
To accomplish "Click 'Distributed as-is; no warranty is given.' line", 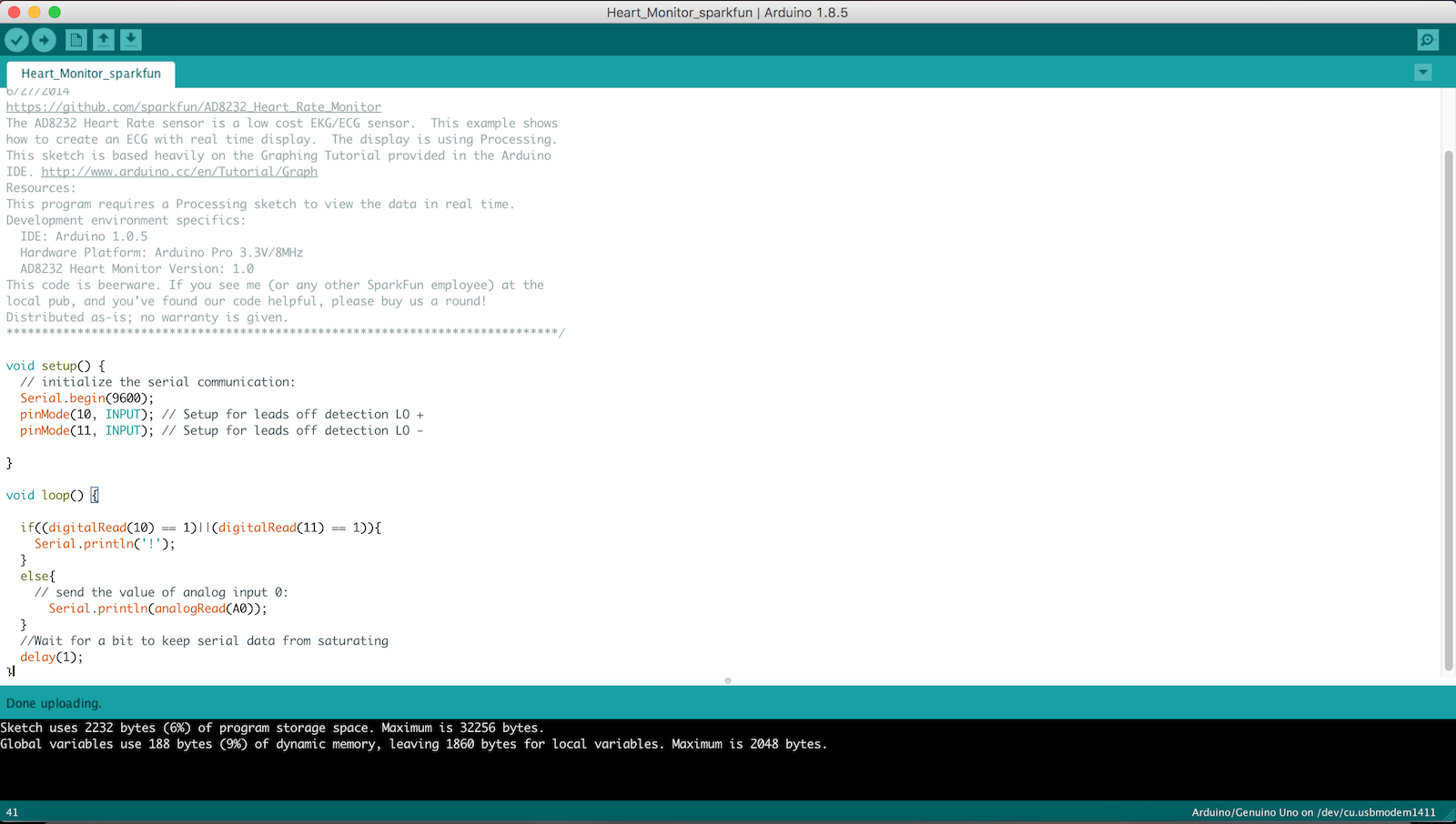I will [147, 317].
